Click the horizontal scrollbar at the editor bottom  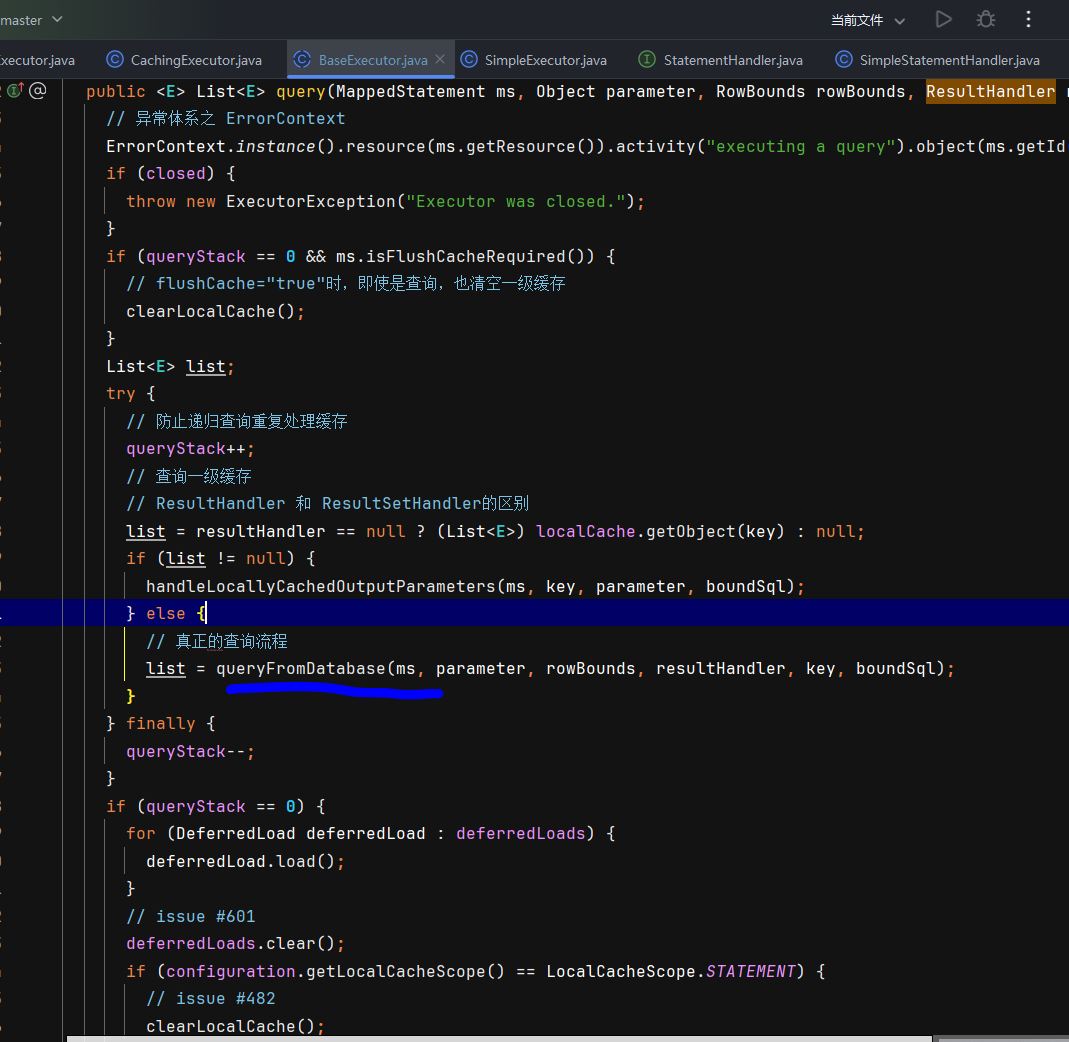tap(499, 1038)
